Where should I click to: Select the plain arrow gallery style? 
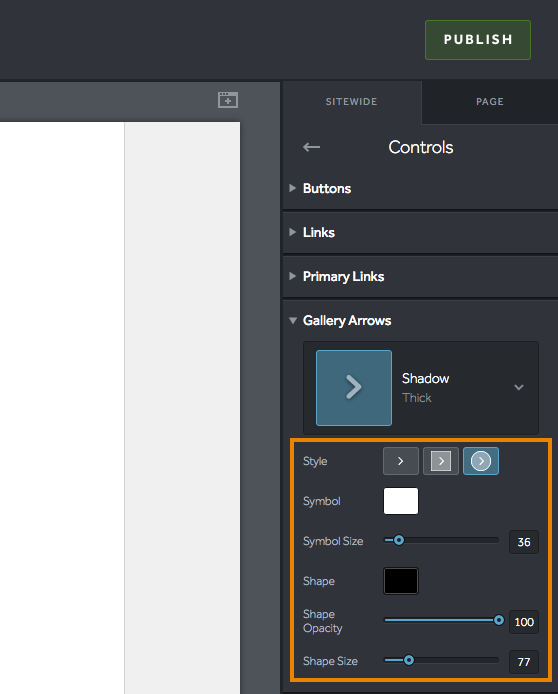400,461
